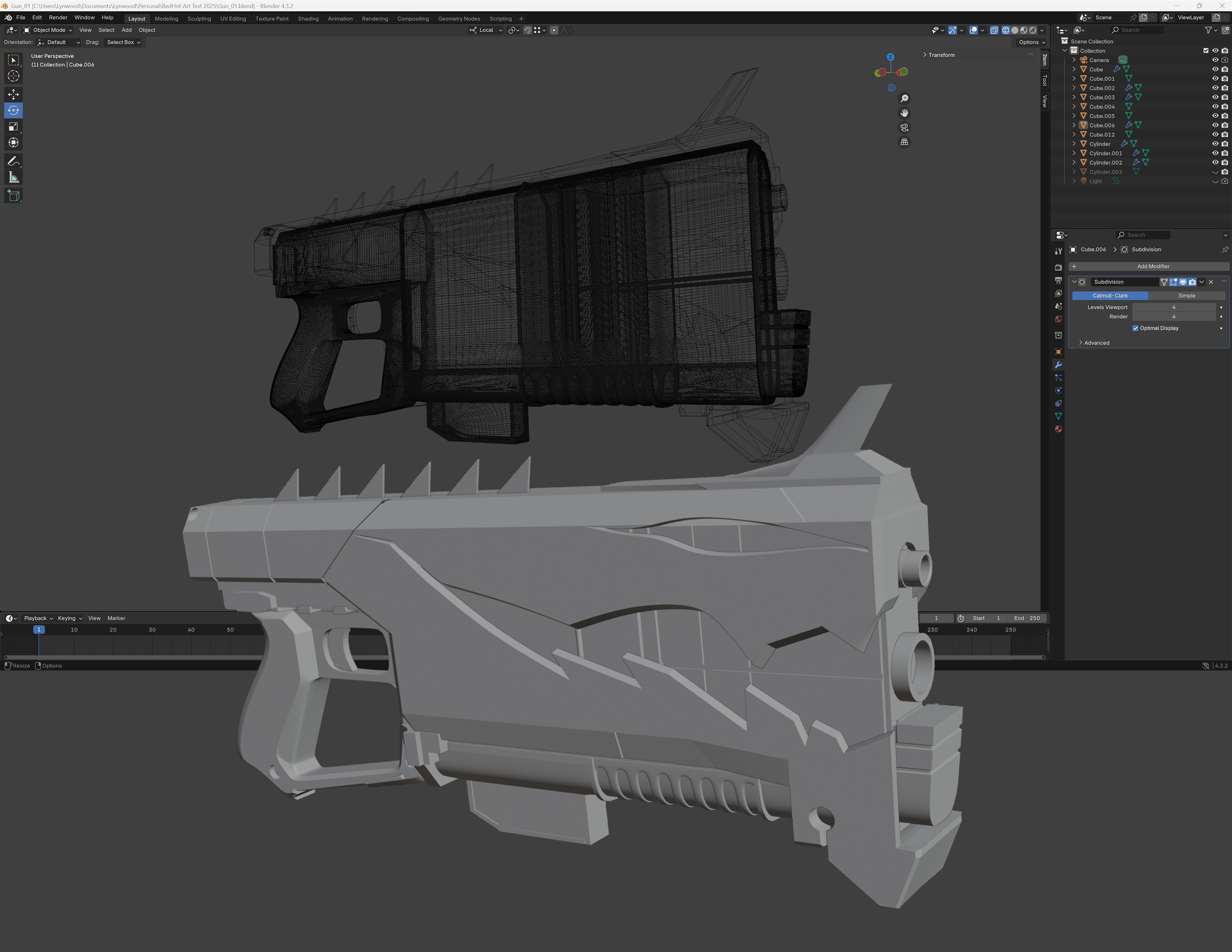This screenshot has width=1232, height=952.
Task: Toggle the Optimal Display checkbox
Action: point(1136,328)
